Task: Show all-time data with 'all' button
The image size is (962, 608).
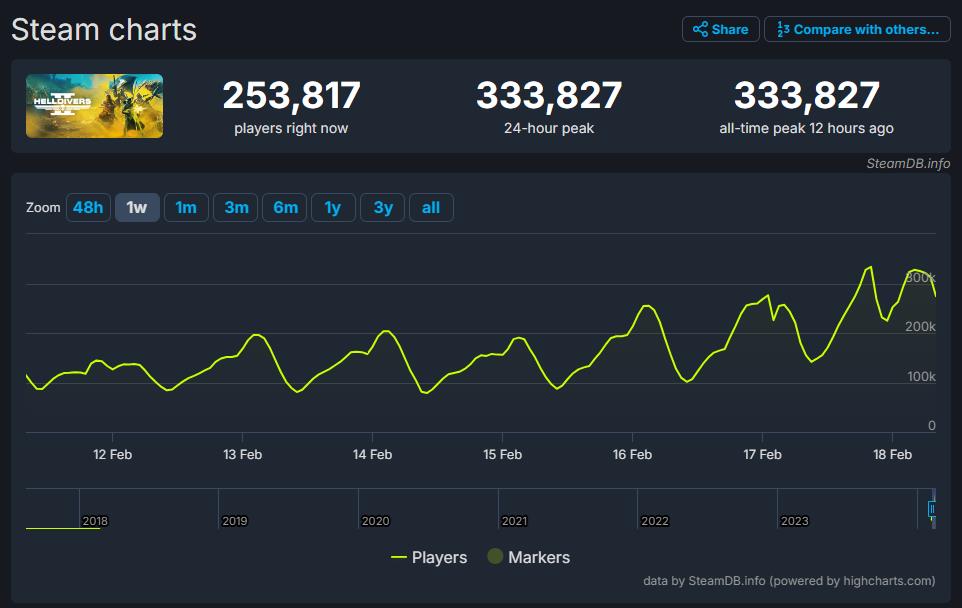Action: [431, 208]
